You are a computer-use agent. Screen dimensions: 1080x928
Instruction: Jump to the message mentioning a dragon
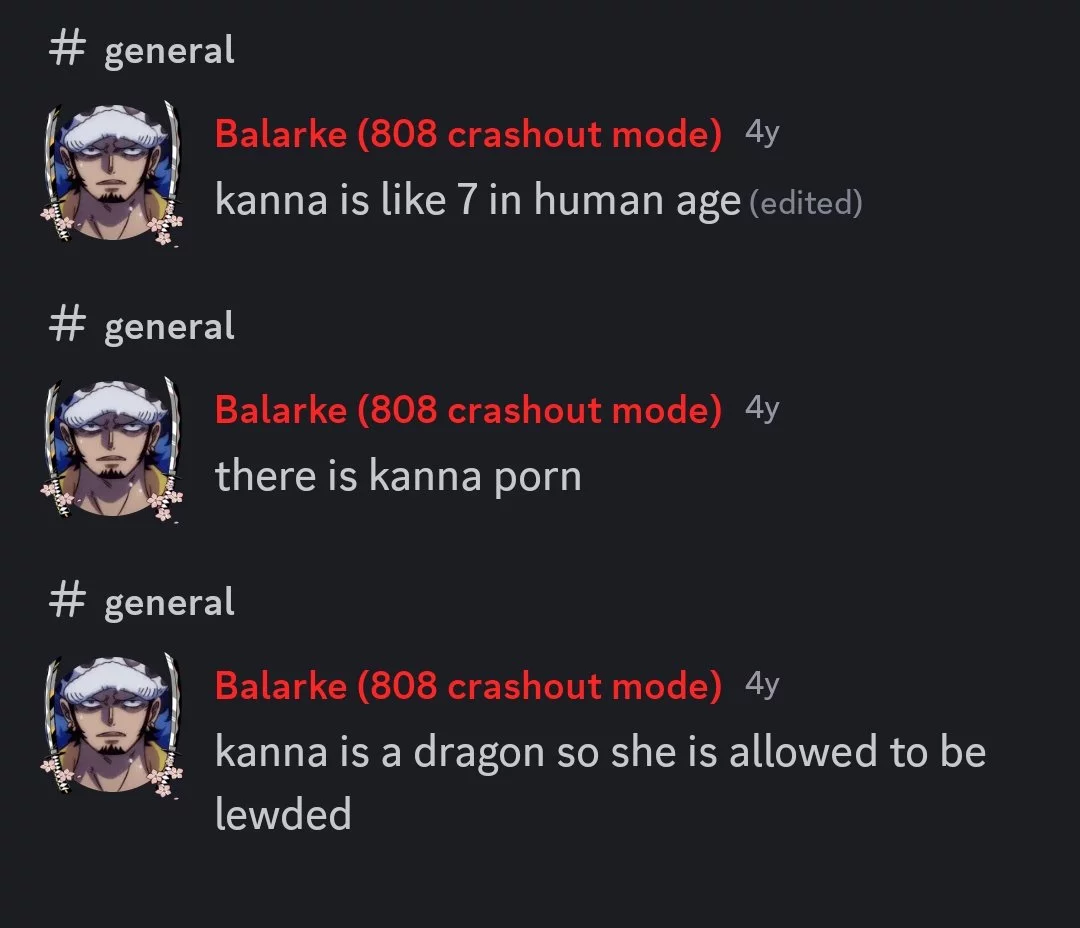(x=600, y=783)
